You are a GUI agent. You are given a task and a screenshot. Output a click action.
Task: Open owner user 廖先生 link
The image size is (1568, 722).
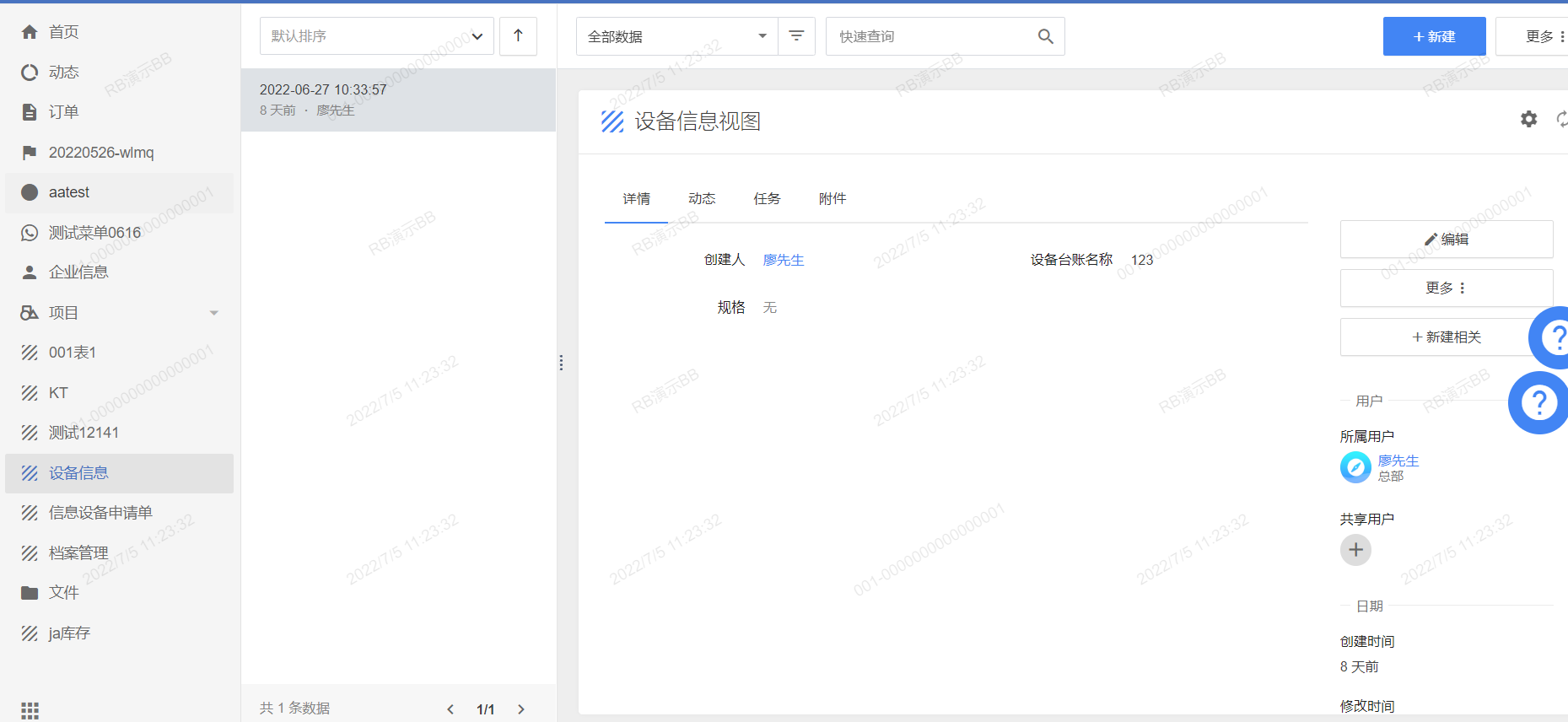point(1398,461)
